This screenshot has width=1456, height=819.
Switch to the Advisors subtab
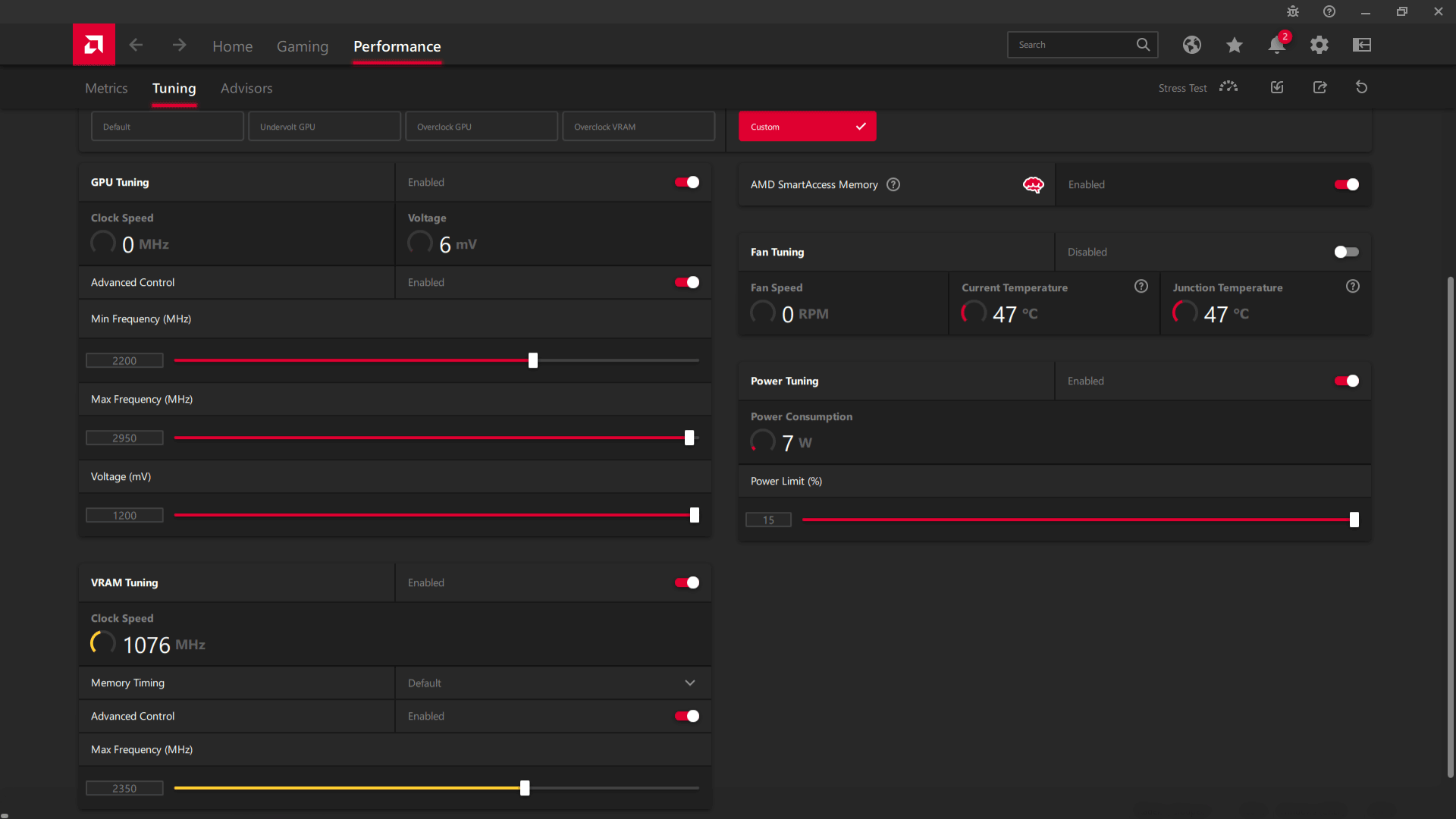[x=246, y=88]
